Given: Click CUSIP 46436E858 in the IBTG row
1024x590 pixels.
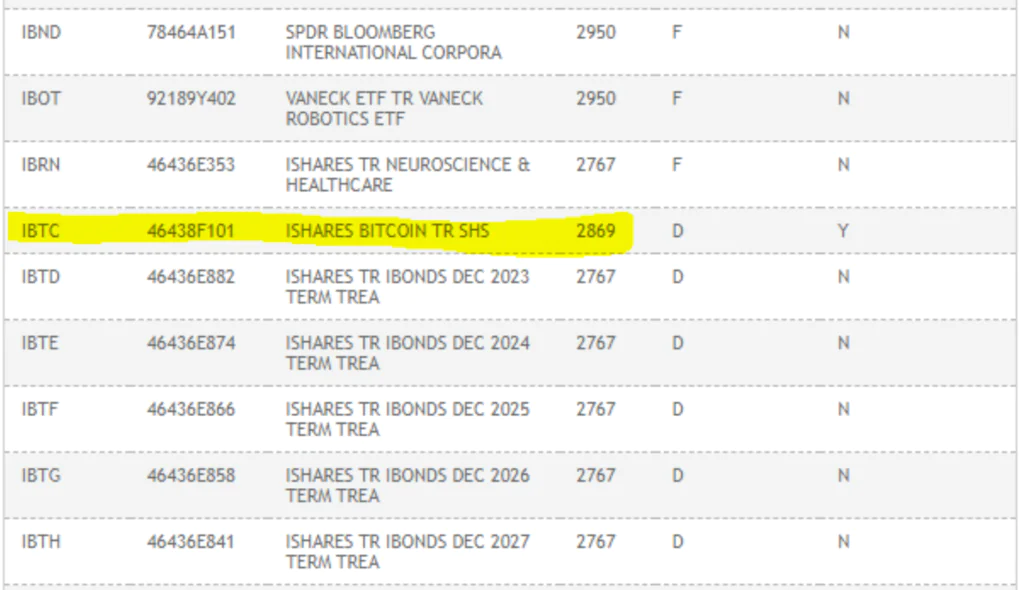Looking at the screenshot, I should coord(191,476).
